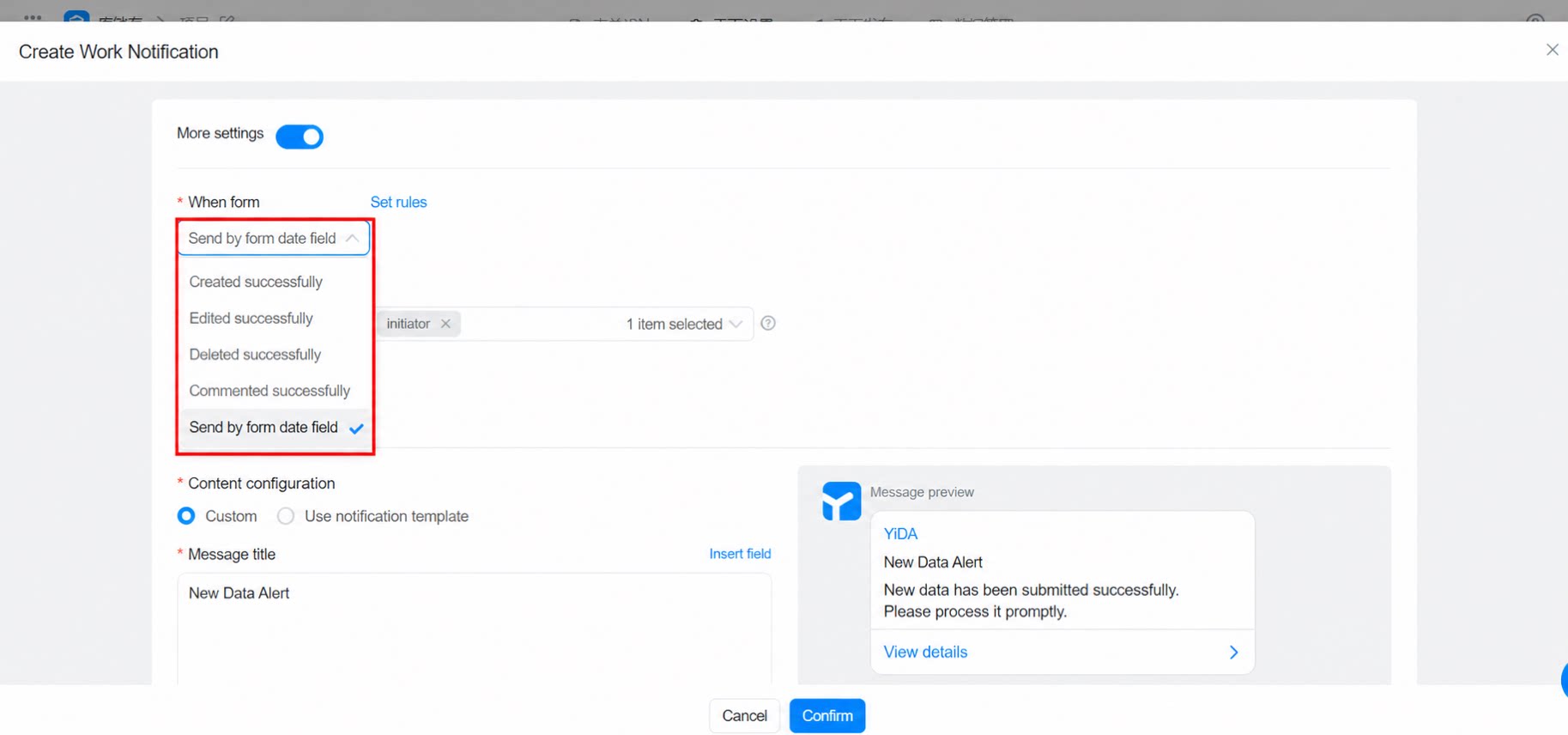This screenshot has width=1568, height=735.
Task: Close the Create Work Notification dialog
Action: point(1552,50)
